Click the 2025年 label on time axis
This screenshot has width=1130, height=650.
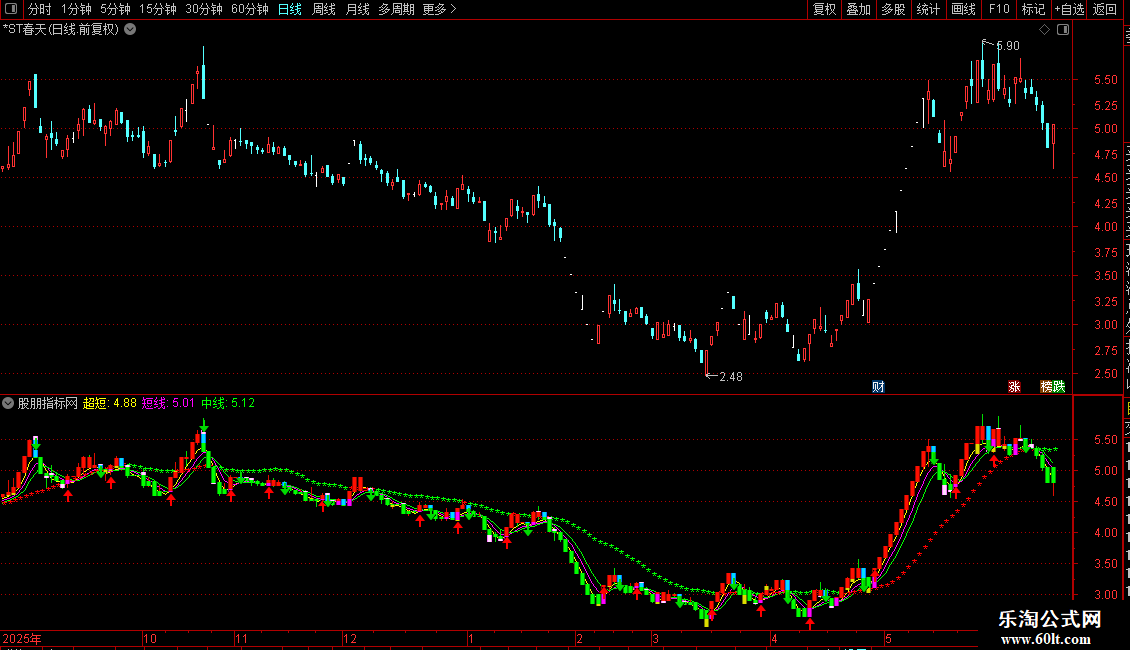[22, 639]
